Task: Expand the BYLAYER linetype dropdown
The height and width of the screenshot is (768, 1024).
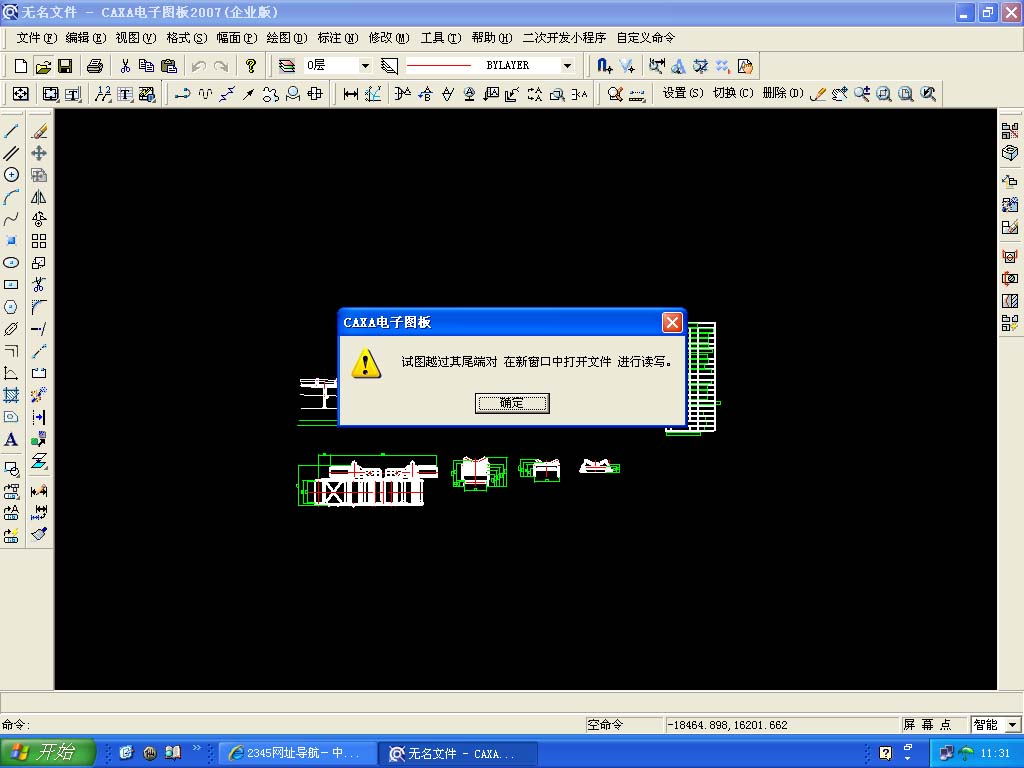Action: click(567, 65)
